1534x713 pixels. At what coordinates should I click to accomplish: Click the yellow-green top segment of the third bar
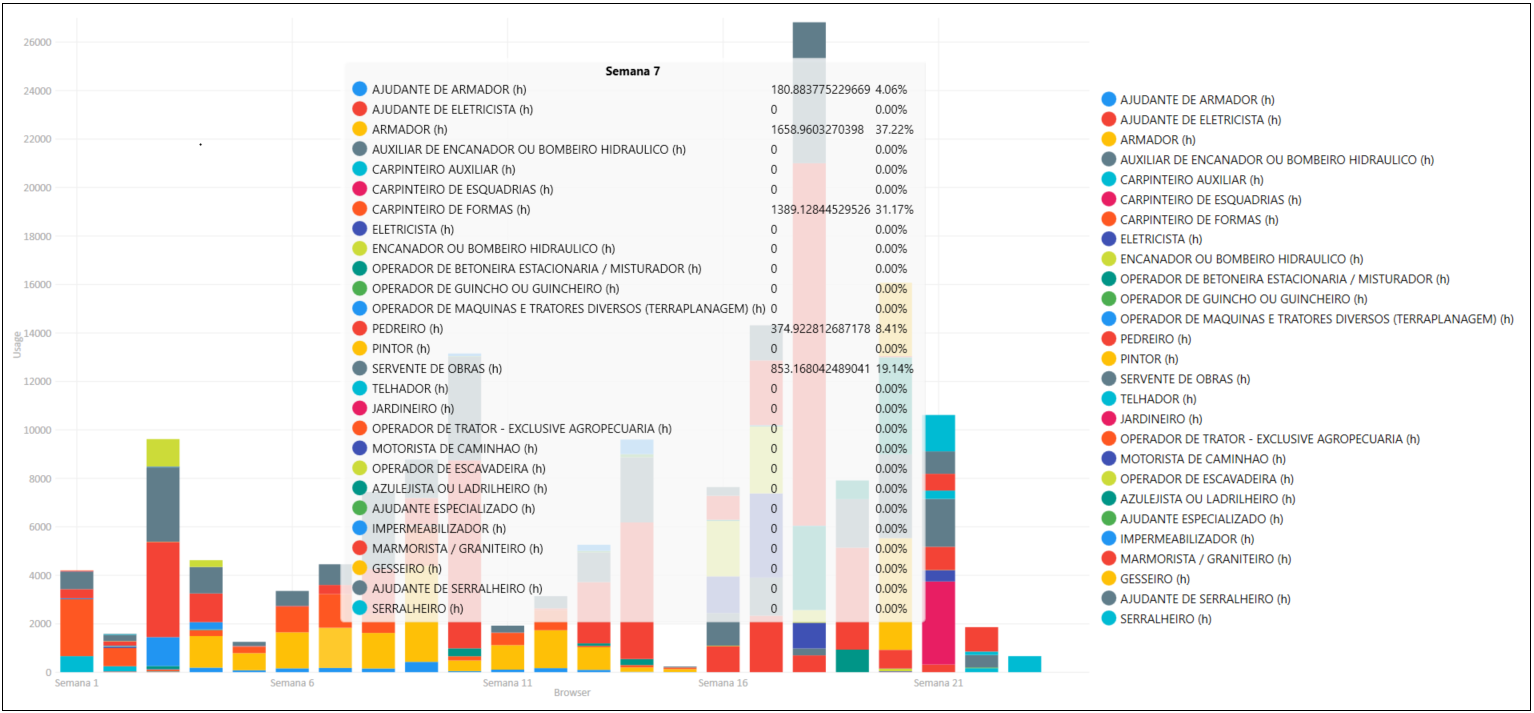pos(163,452)
